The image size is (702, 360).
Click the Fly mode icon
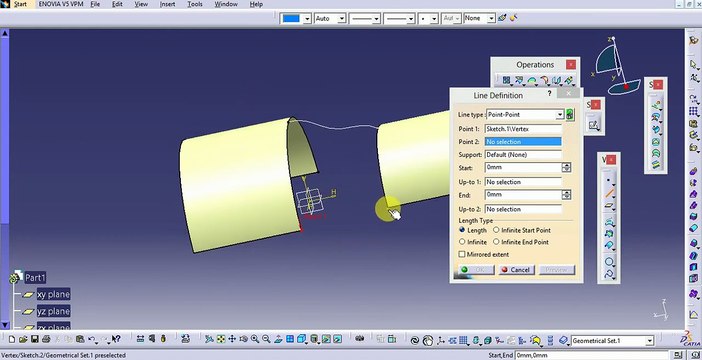[209, 339]
